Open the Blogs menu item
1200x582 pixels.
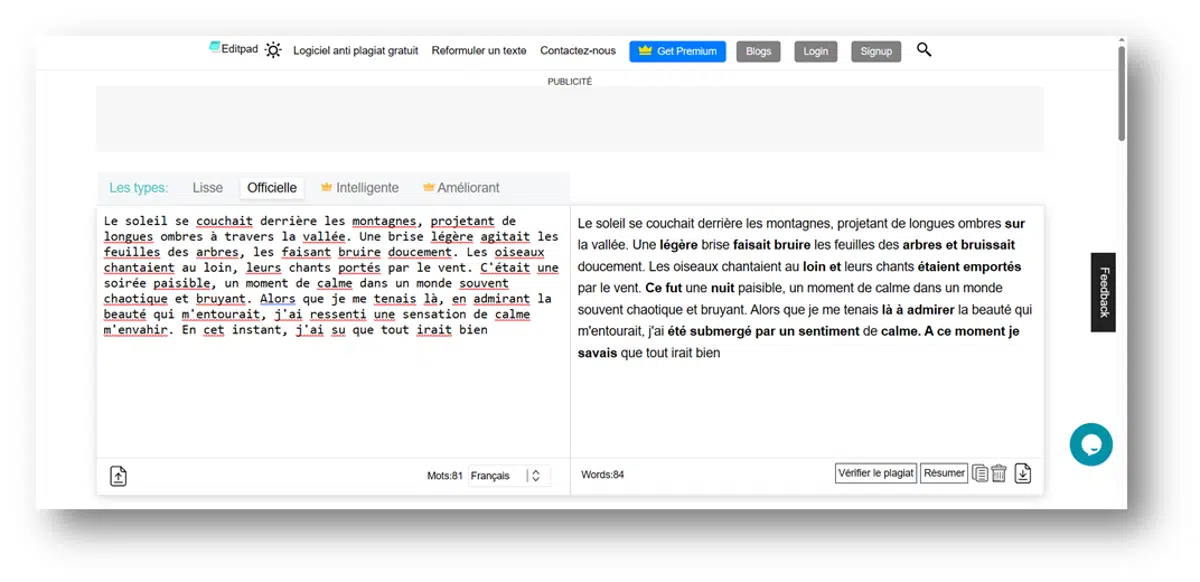[758, 51]
